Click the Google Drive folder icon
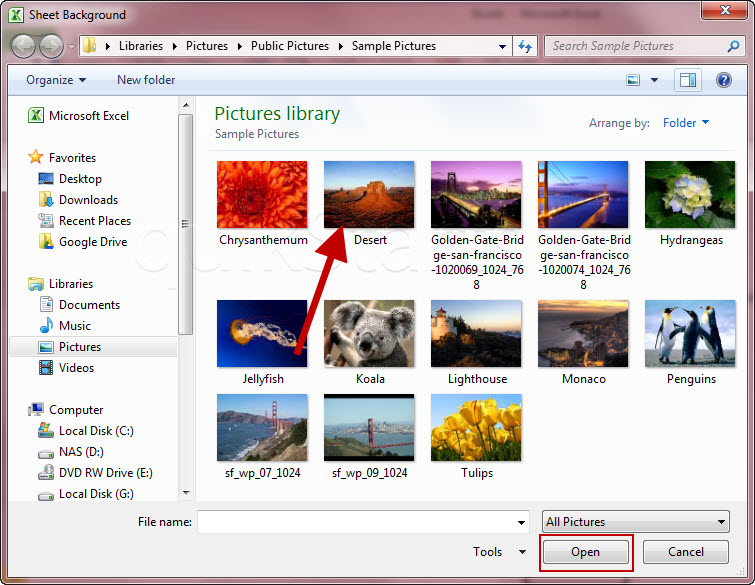The width and height of the screenshot is (755, 585). click(46, 241)
